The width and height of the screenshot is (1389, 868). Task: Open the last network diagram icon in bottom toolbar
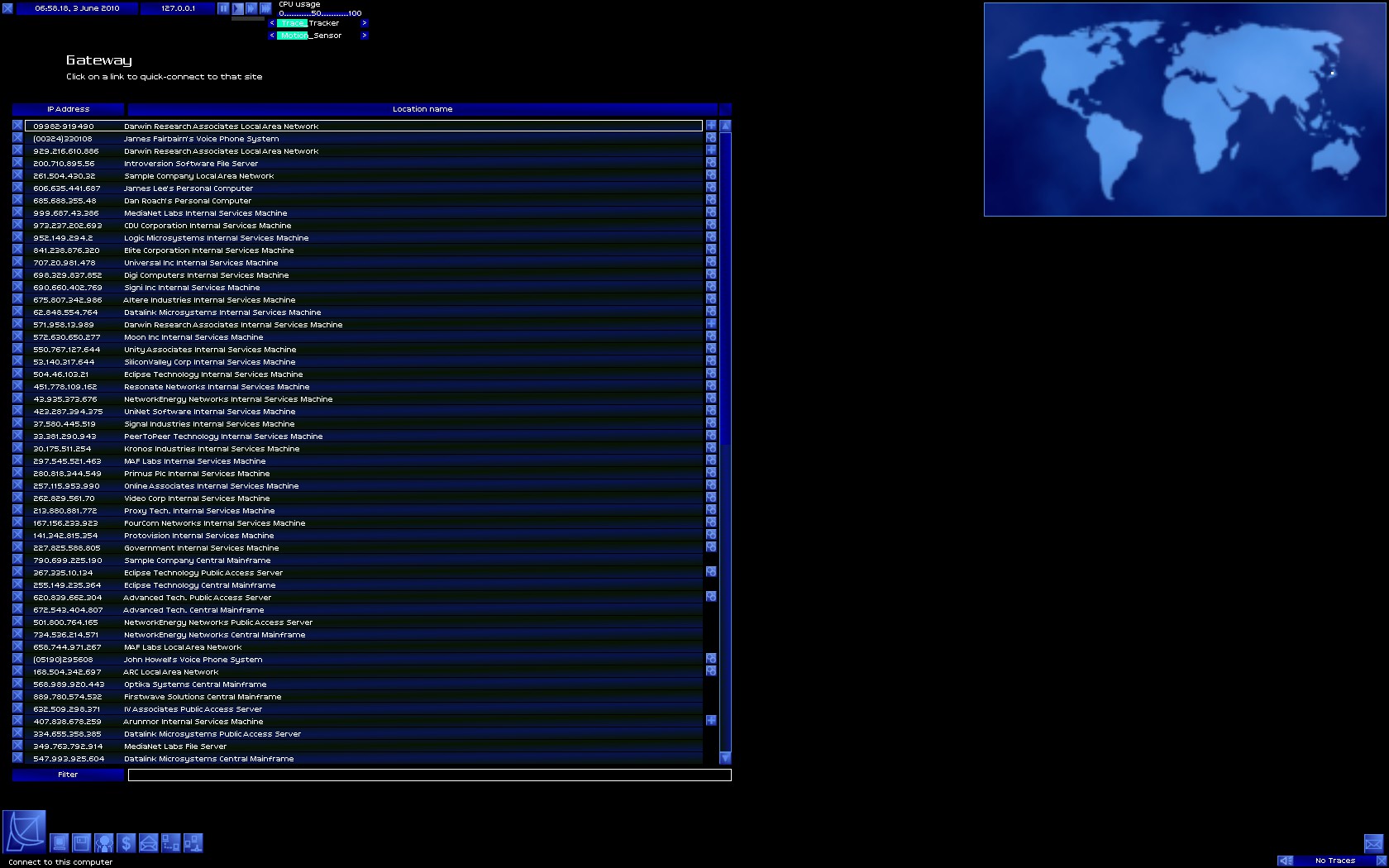click(x=193, y=843)
